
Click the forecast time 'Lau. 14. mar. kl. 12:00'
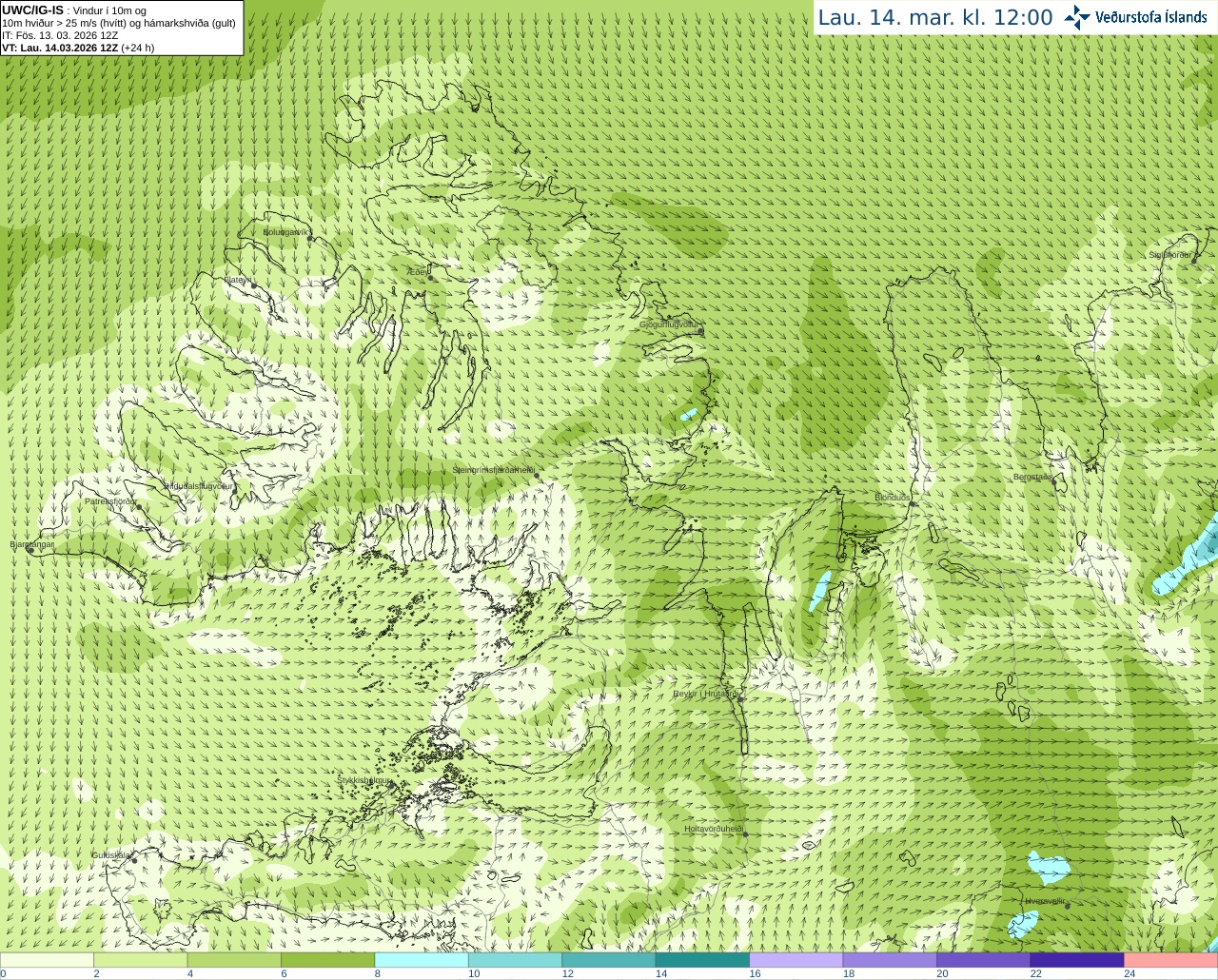pos(935,17)
